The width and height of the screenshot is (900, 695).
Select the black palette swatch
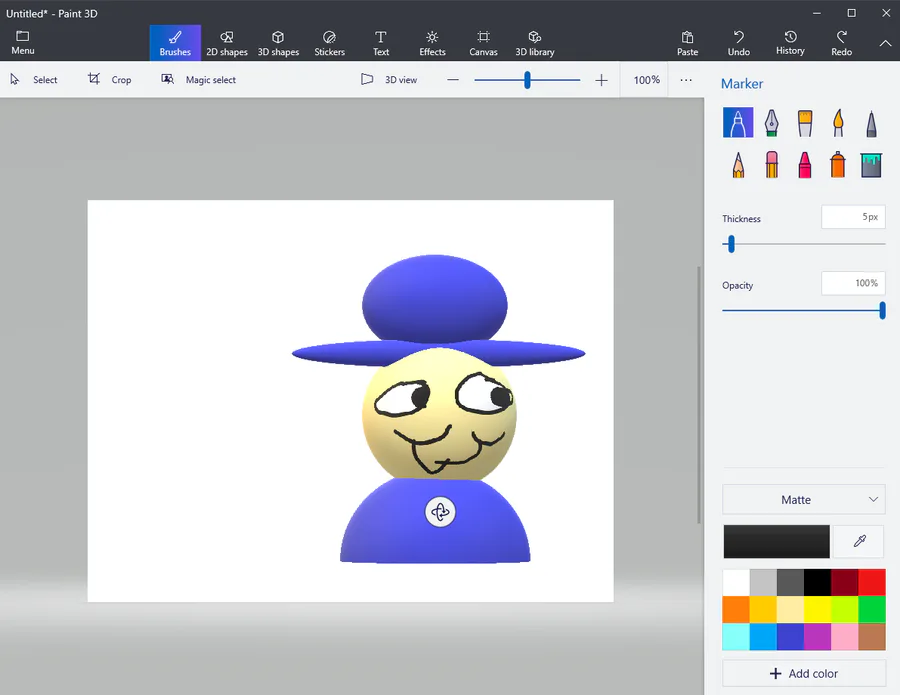pos(817,583)
